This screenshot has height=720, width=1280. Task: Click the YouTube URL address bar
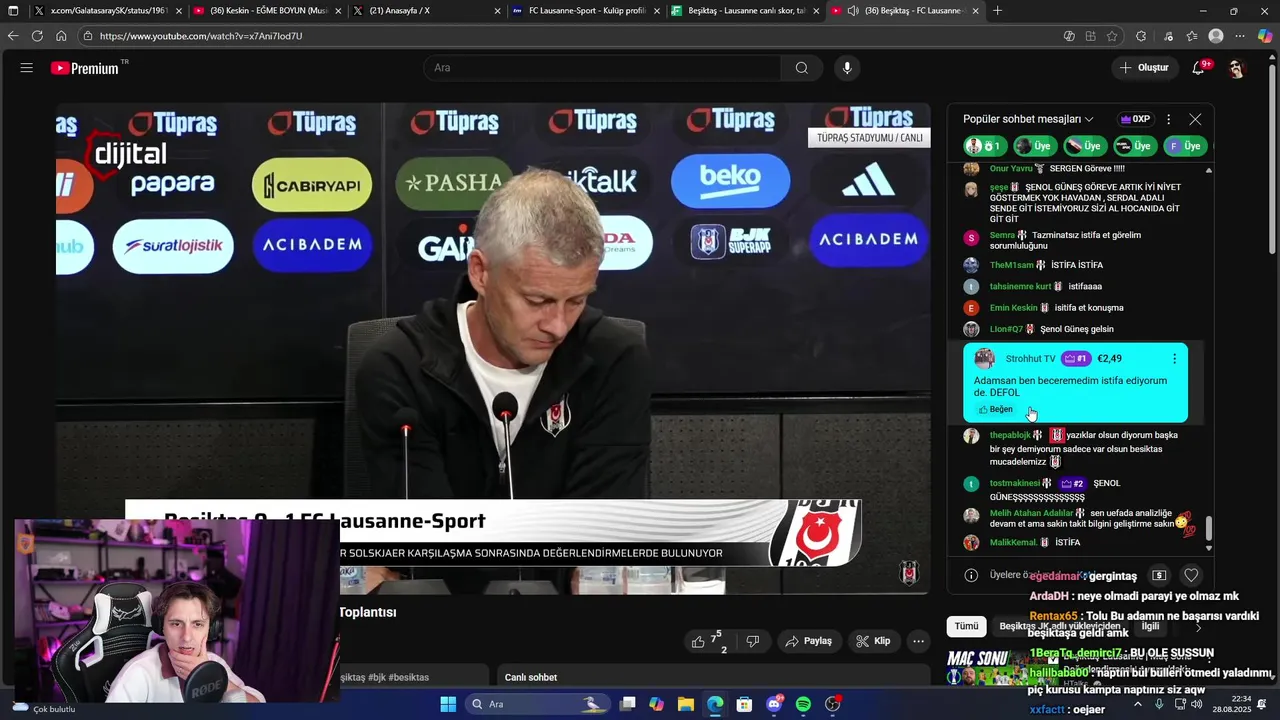pyautogui.click(x=570, y=36)
